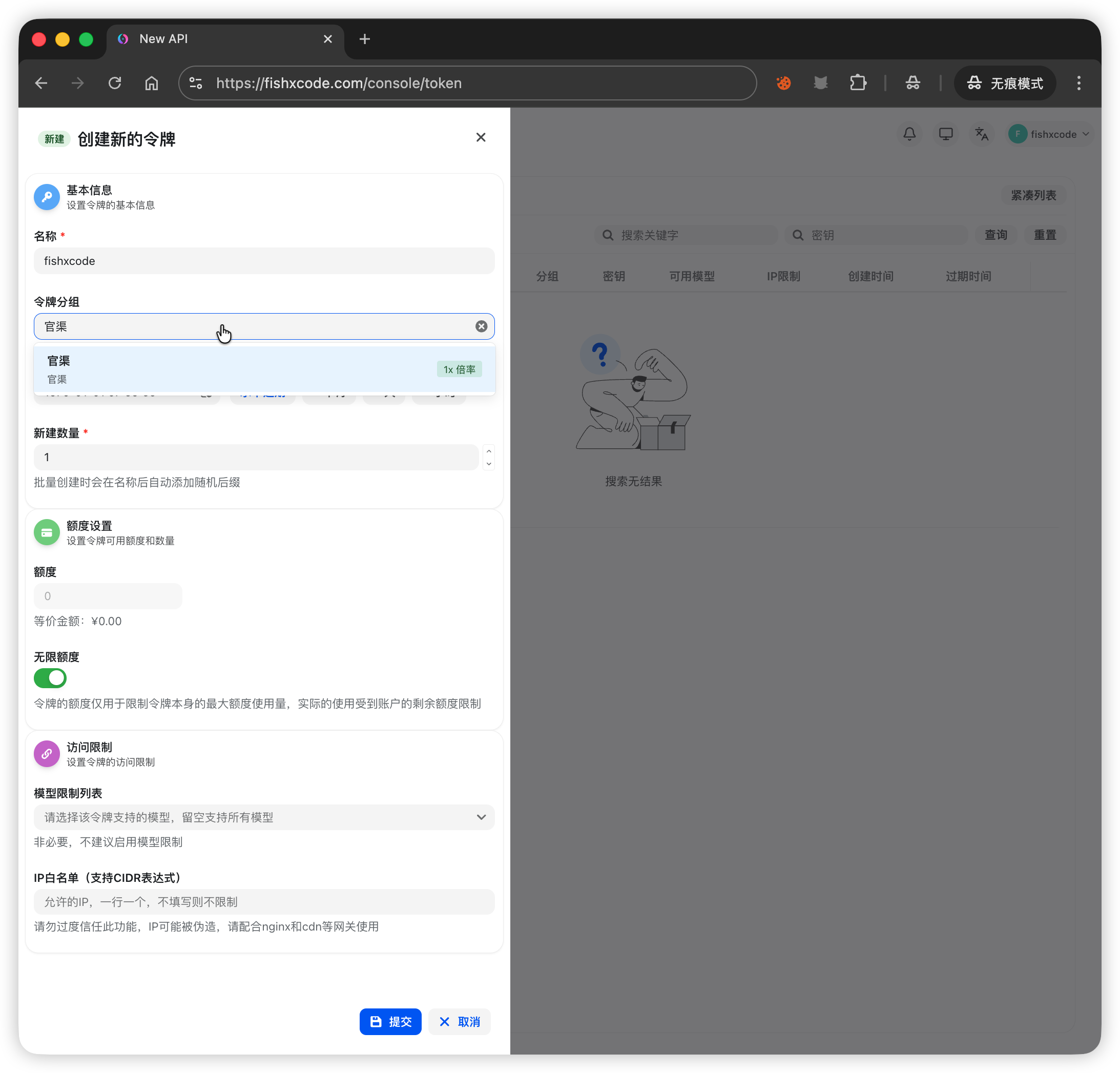Decrease new token count with the down arrow
This screenshot has width=1120, height=1073.
click(489, 463)
